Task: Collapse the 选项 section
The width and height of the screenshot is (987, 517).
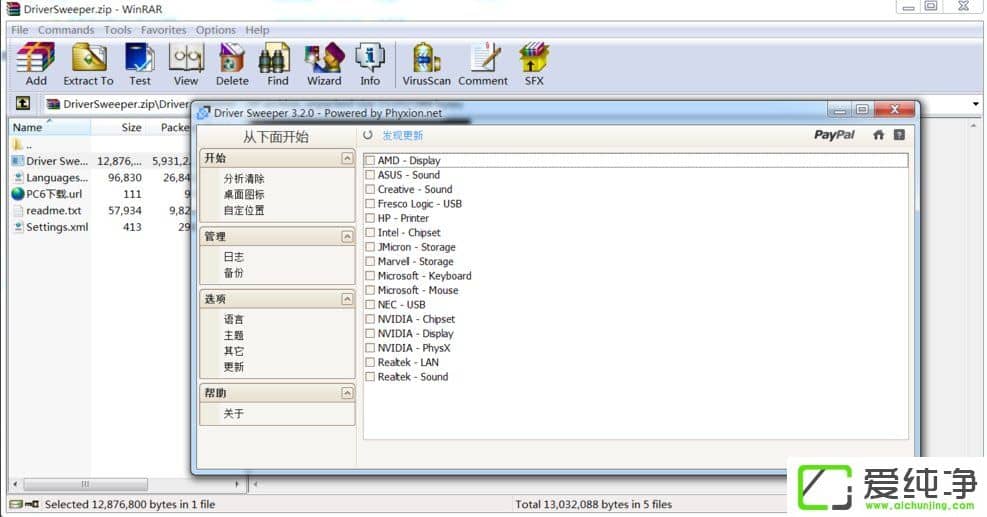Action: [347, 298]
